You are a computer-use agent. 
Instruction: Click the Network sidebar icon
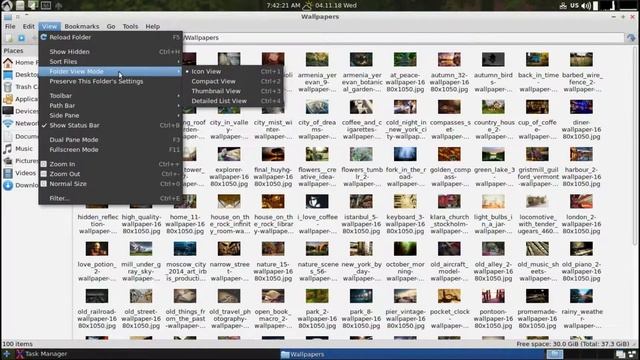click(8, 123)
